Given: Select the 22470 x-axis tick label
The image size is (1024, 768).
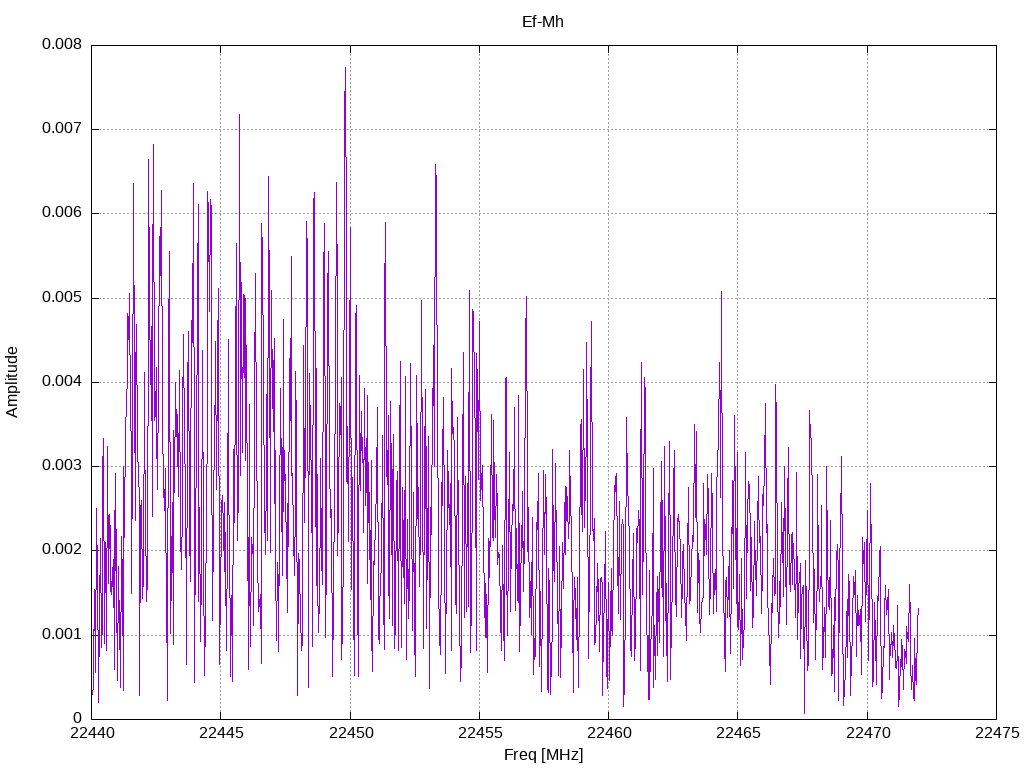Looking at the screenshot, I should tap(867, 734).
